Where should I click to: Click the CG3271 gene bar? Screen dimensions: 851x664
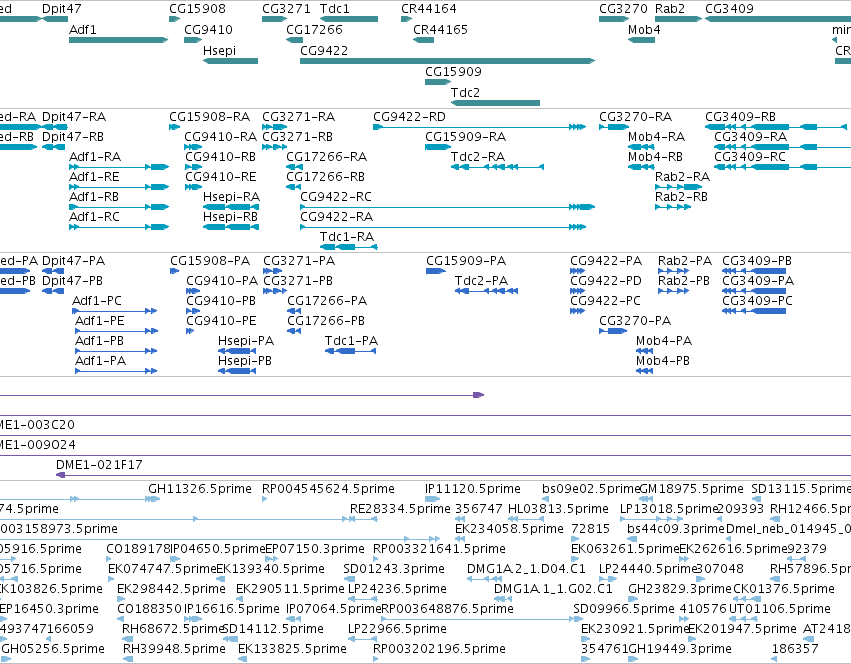click(x=275, y=19)
